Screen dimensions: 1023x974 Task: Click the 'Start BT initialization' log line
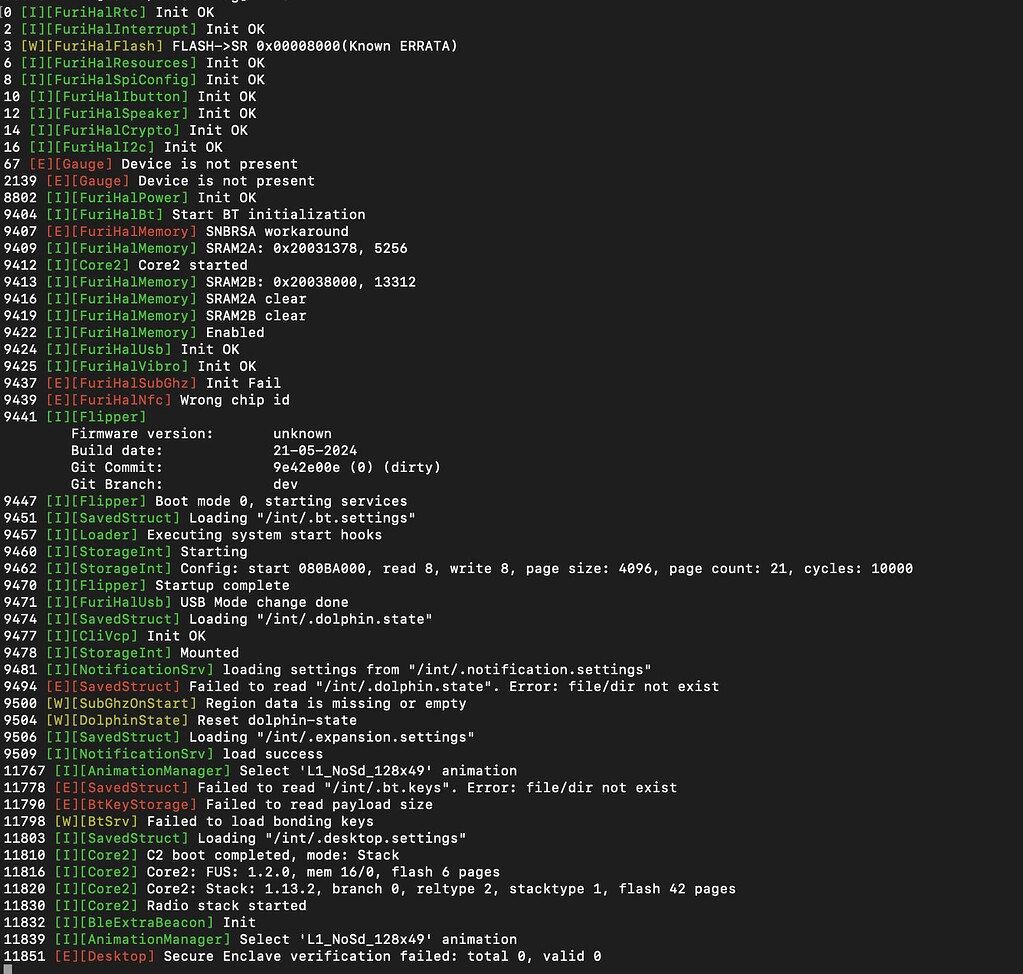click(x=268, y=215)
